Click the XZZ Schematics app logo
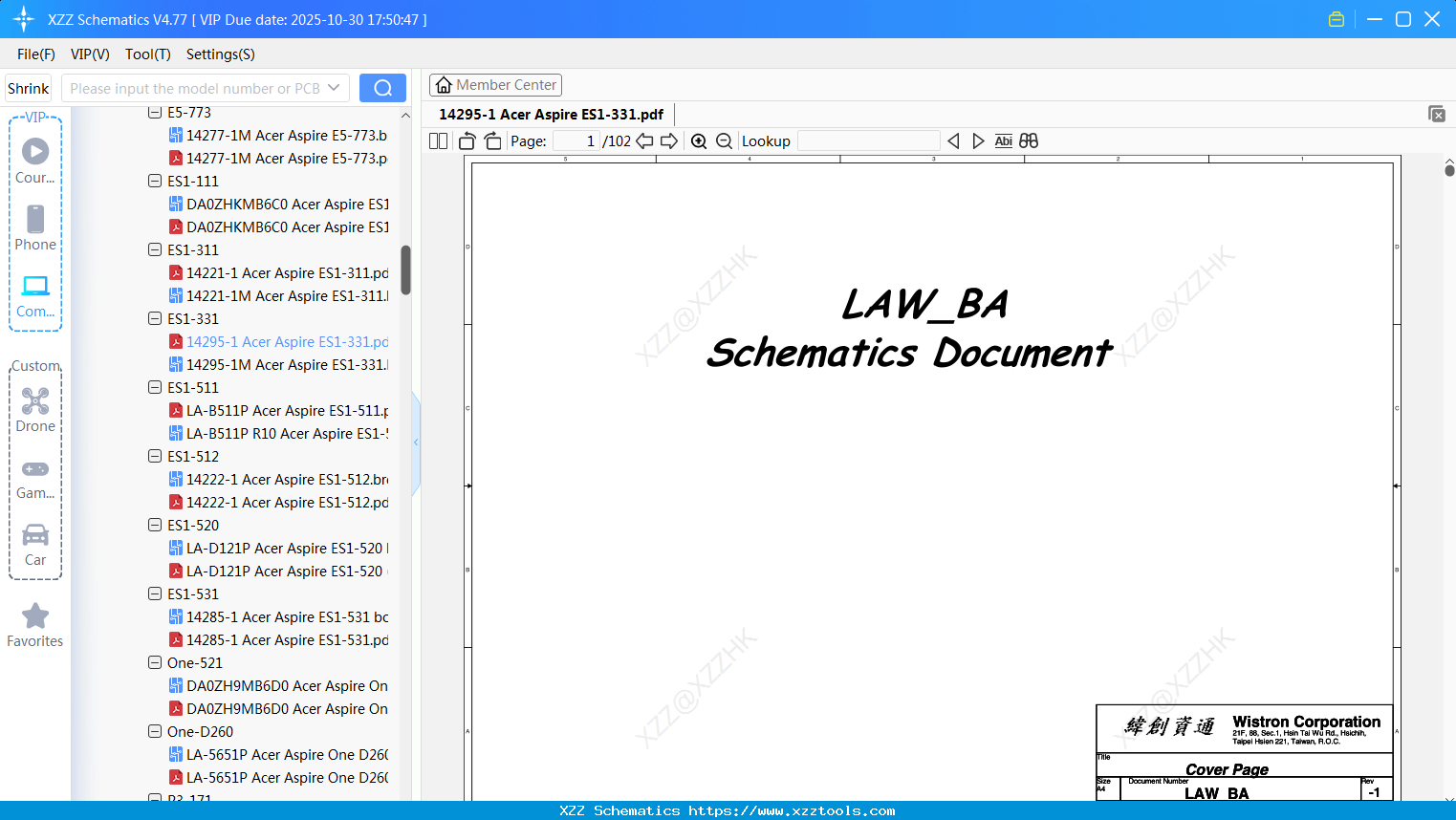The image size is (1456, 820). tap(24, 19)
